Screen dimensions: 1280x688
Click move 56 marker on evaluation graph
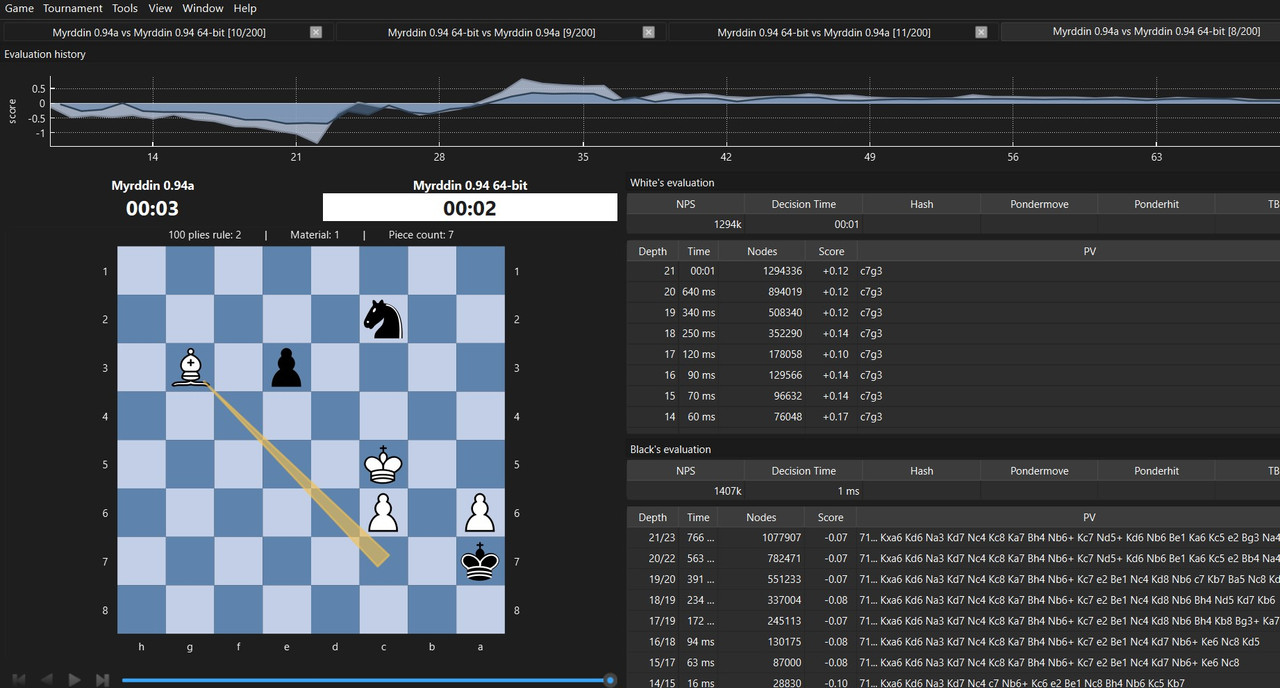pos(1013,157)
